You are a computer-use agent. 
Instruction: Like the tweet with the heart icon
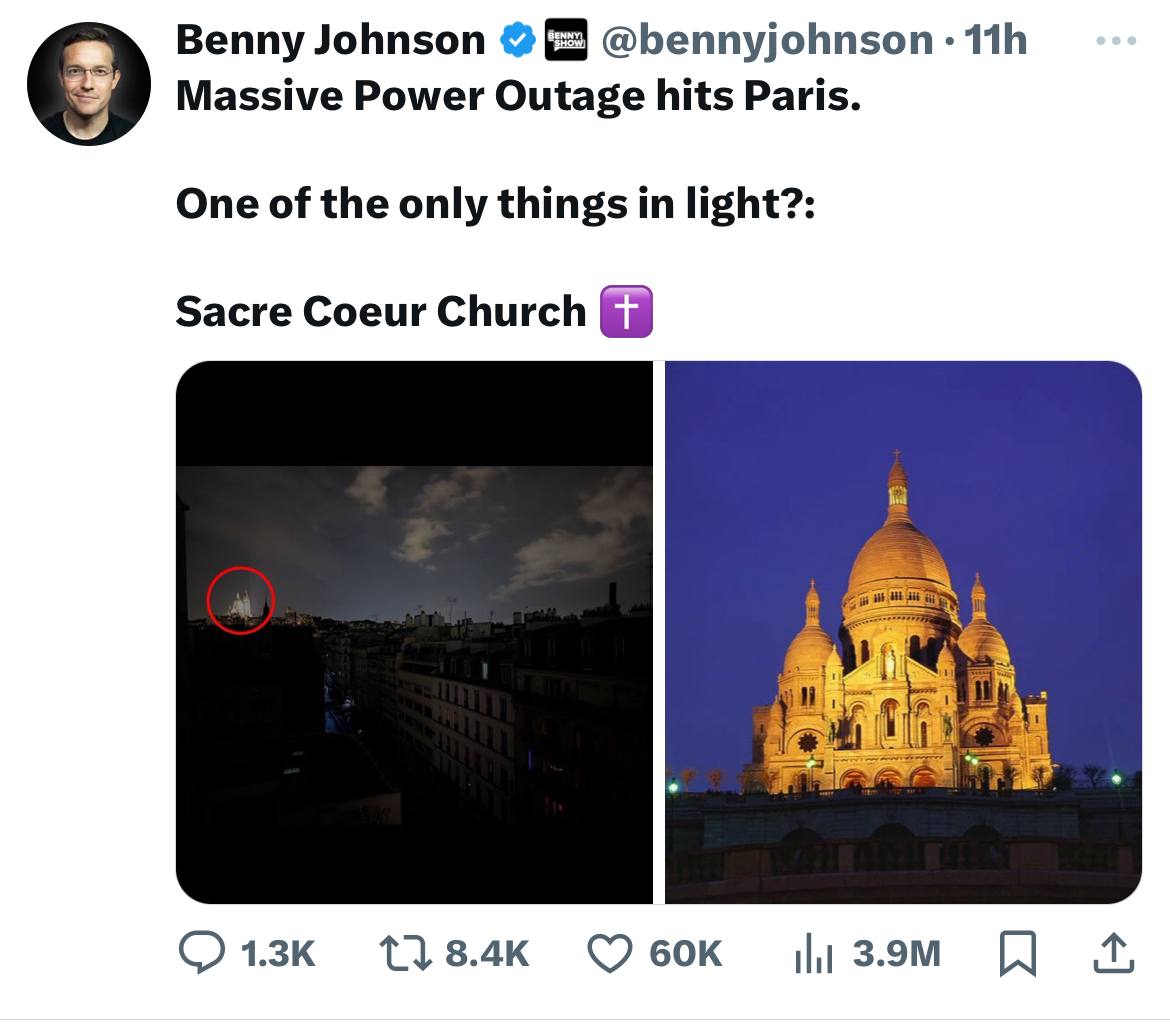point(609,953)
